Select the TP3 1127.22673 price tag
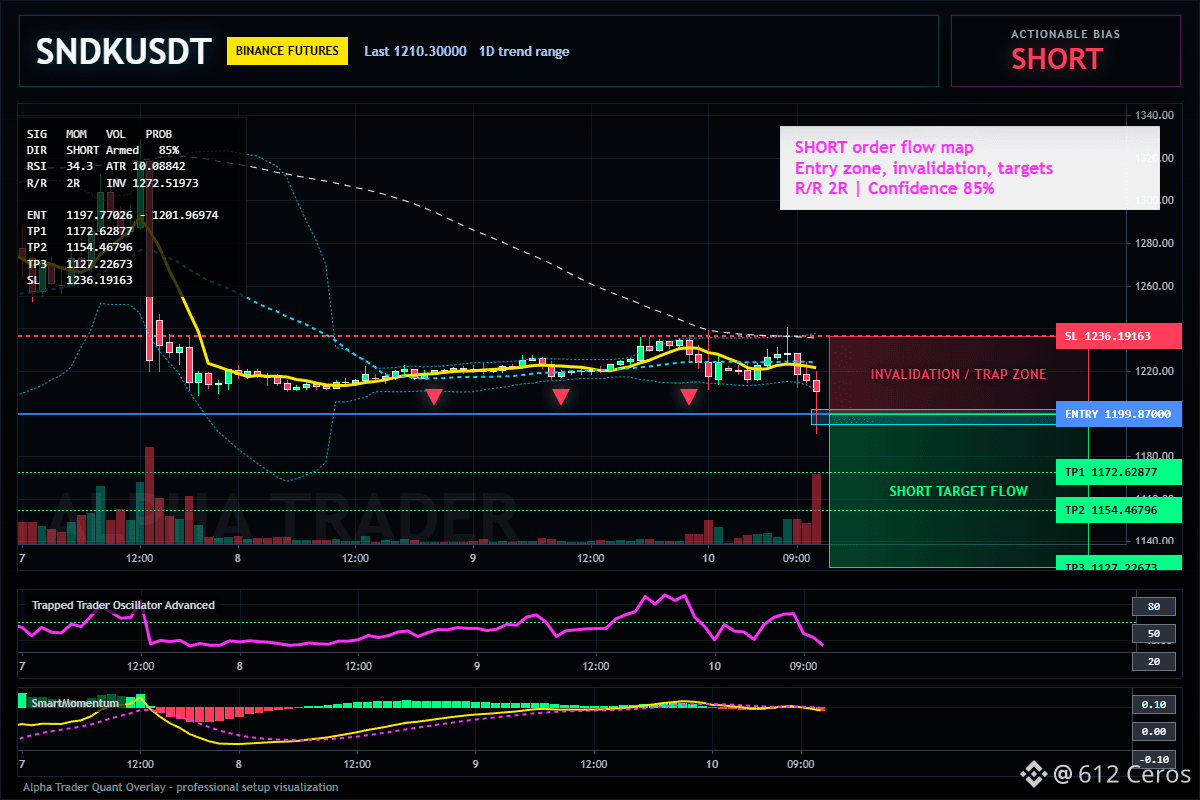Image resolution: width=1200 pixels, height=800 pixels. pyautogui.click(x=1118, y=563)
